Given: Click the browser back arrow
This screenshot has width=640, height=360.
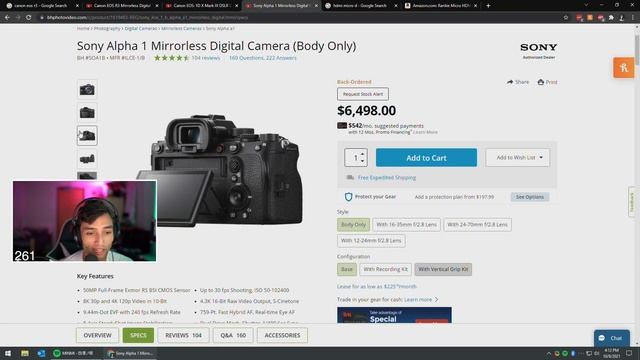Looking at the screenshot, I should coord(7,18).
